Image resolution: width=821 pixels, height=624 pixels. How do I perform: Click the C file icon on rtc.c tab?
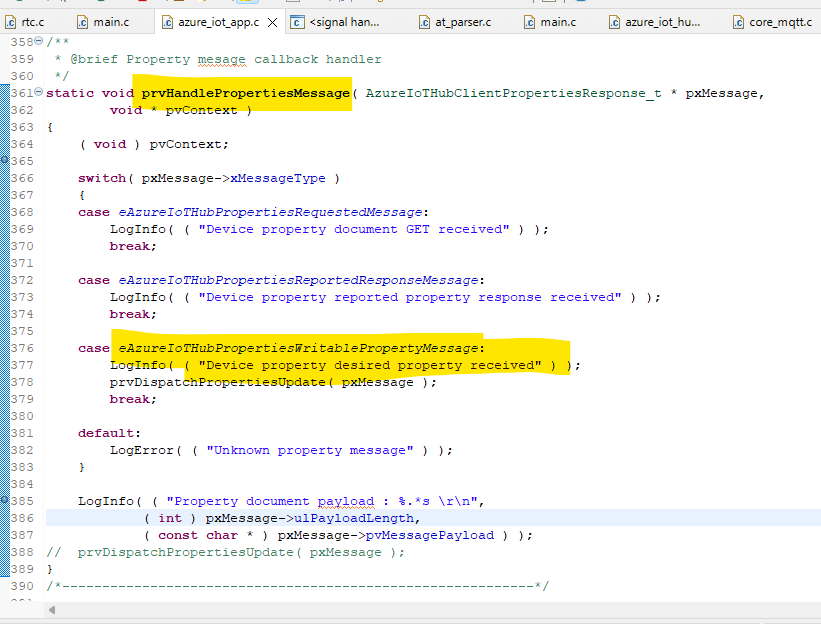click(10, 19)
